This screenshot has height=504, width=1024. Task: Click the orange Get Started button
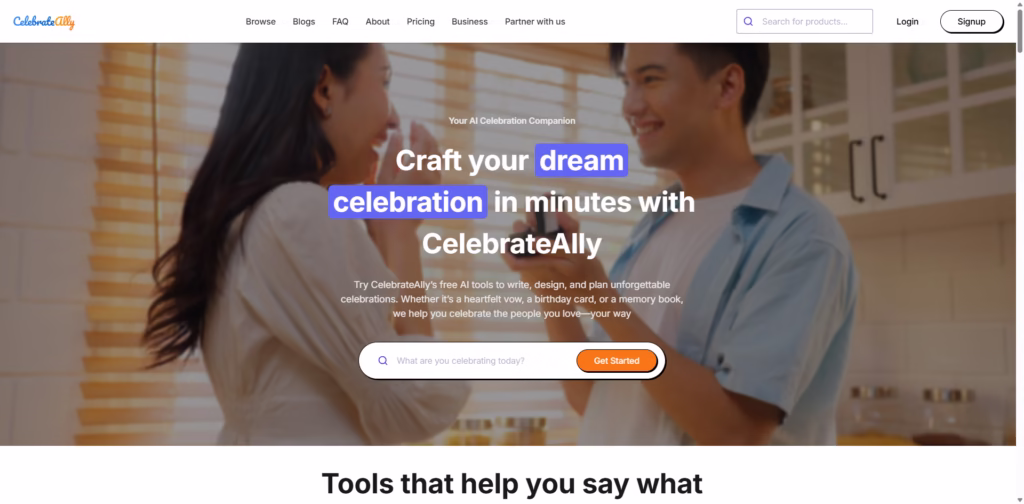pos(616,360)
